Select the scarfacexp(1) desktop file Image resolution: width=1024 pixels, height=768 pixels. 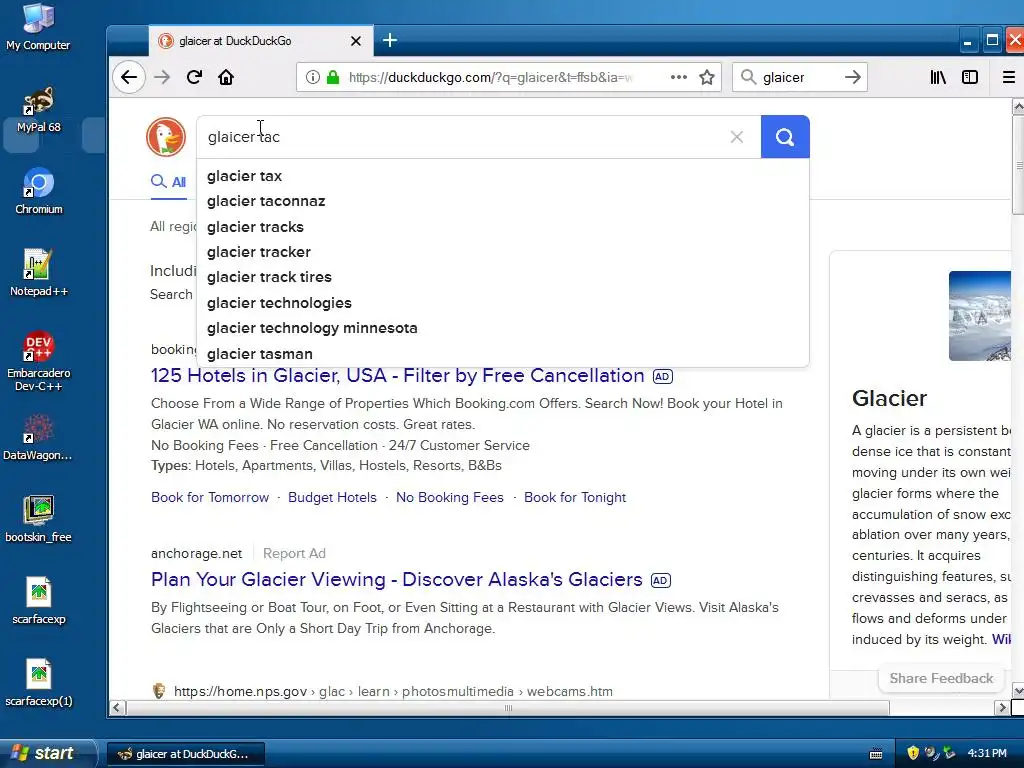[39, 683]
